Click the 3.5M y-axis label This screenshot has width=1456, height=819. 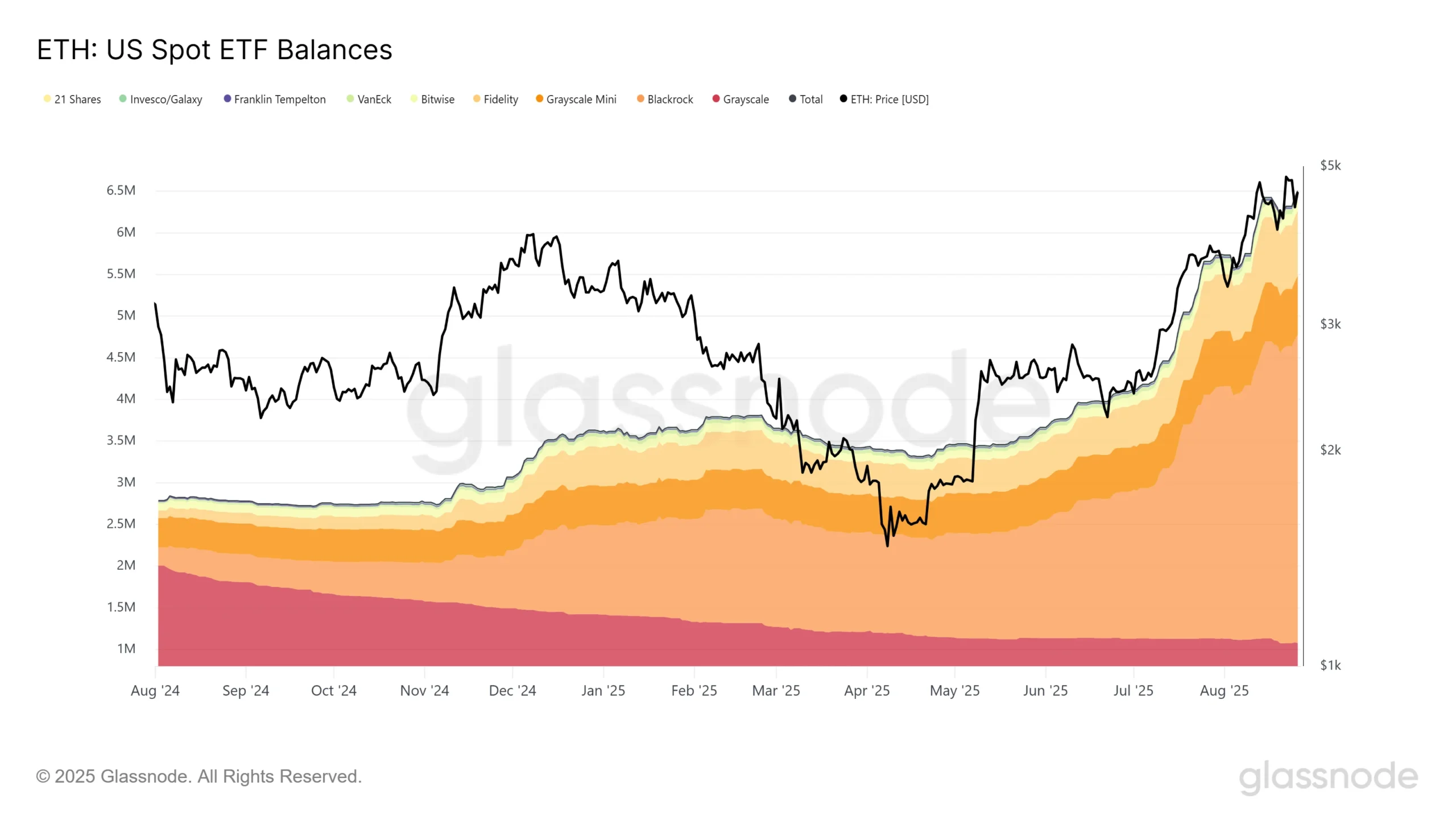pyautogui.click(x=121, y=440)
